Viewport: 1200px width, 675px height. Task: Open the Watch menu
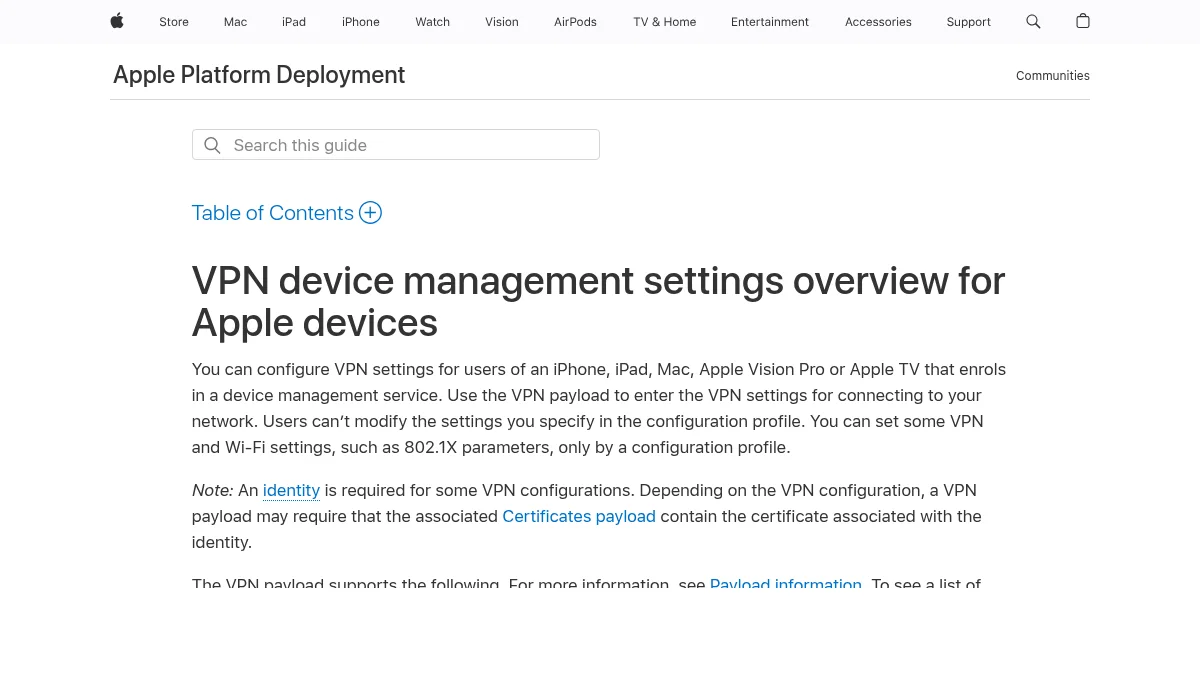tap(433, 22)
